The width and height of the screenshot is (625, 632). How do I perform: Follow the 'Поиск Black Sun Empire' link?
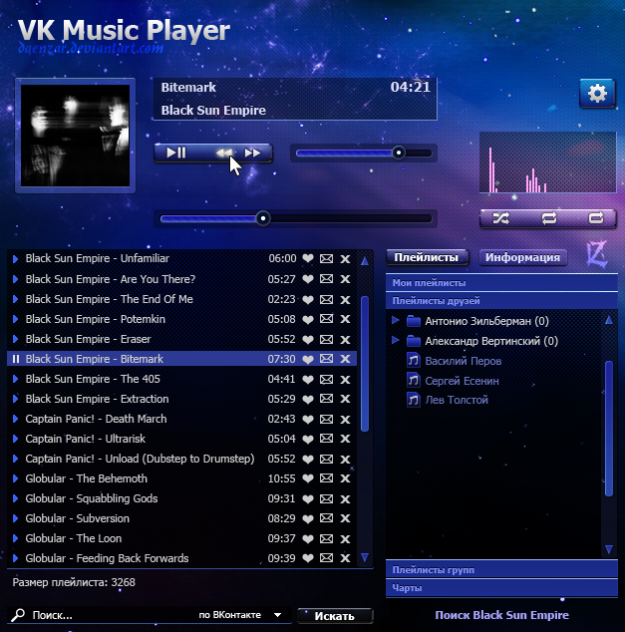click(x=501, y=615)
